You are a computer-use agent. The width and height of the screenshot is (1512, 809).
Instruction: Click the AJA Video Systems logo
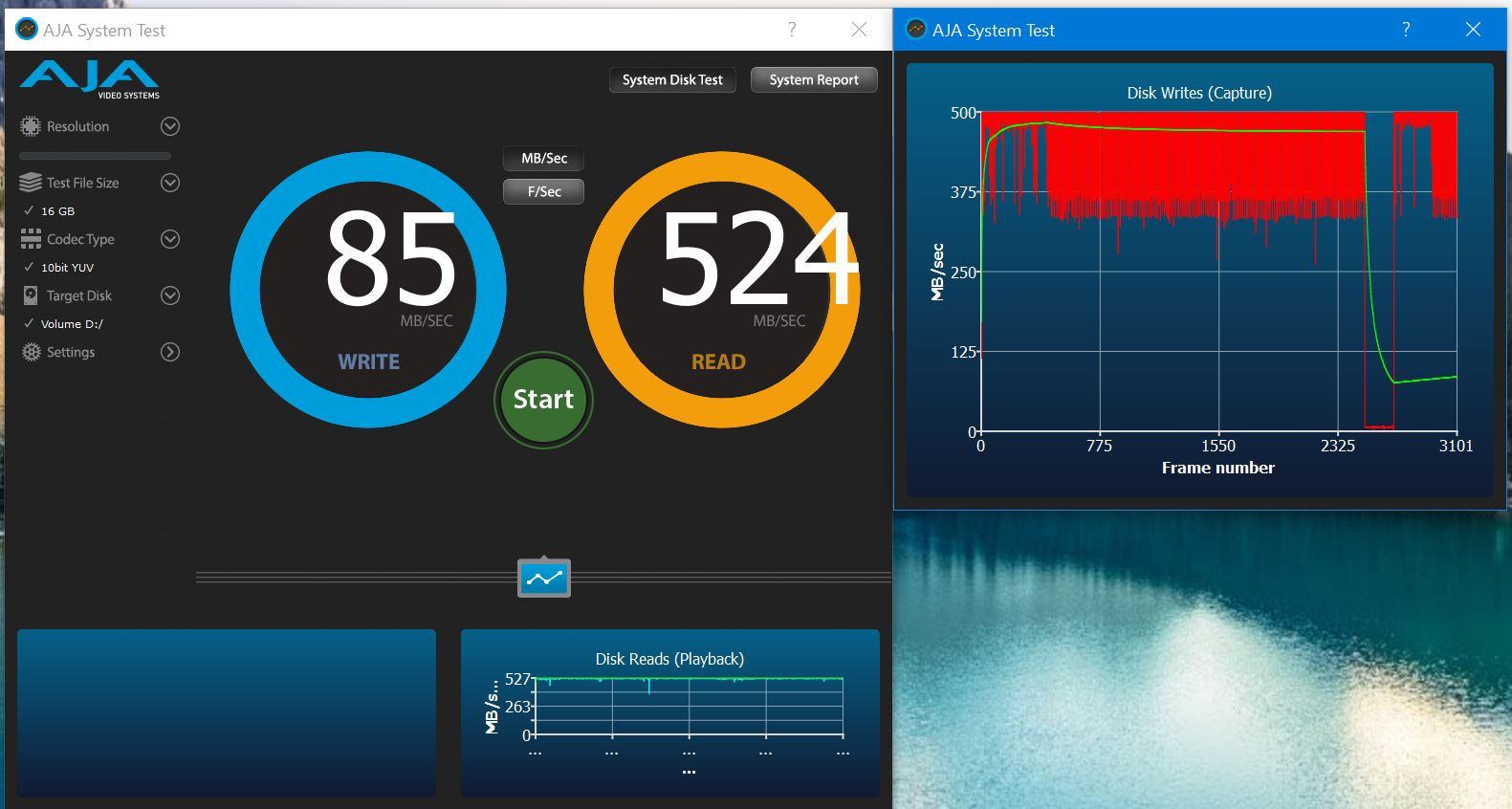[90, 79]
